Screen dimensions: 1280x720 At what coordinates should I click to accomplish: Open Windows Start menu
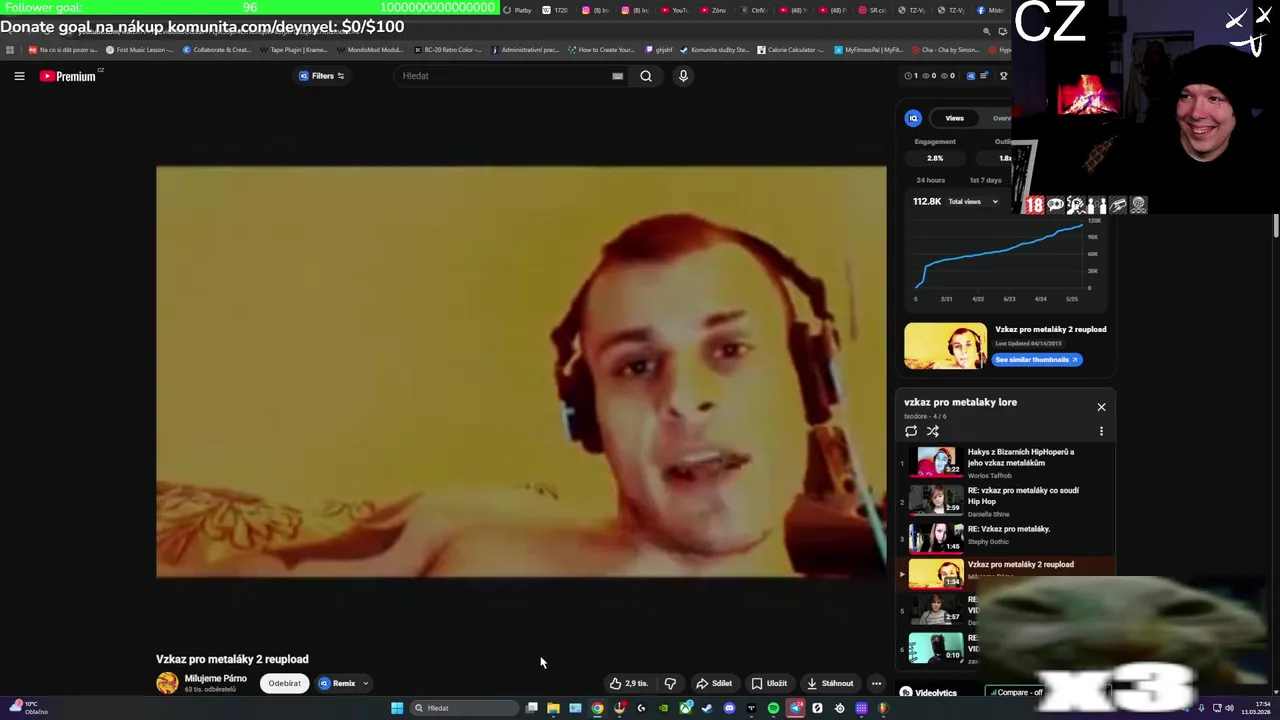pos(397,708)
